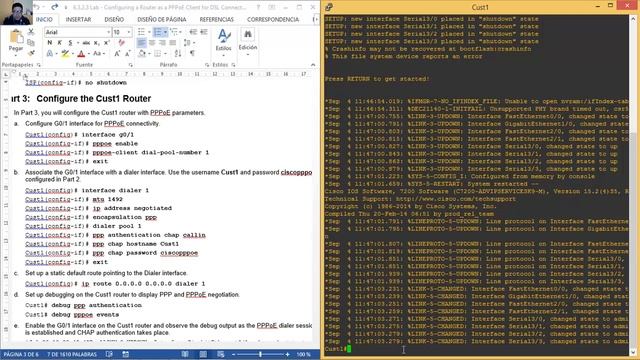640x360 pixels.
Task: Toggle italic (K) formatting
Action: pos(60,42)
